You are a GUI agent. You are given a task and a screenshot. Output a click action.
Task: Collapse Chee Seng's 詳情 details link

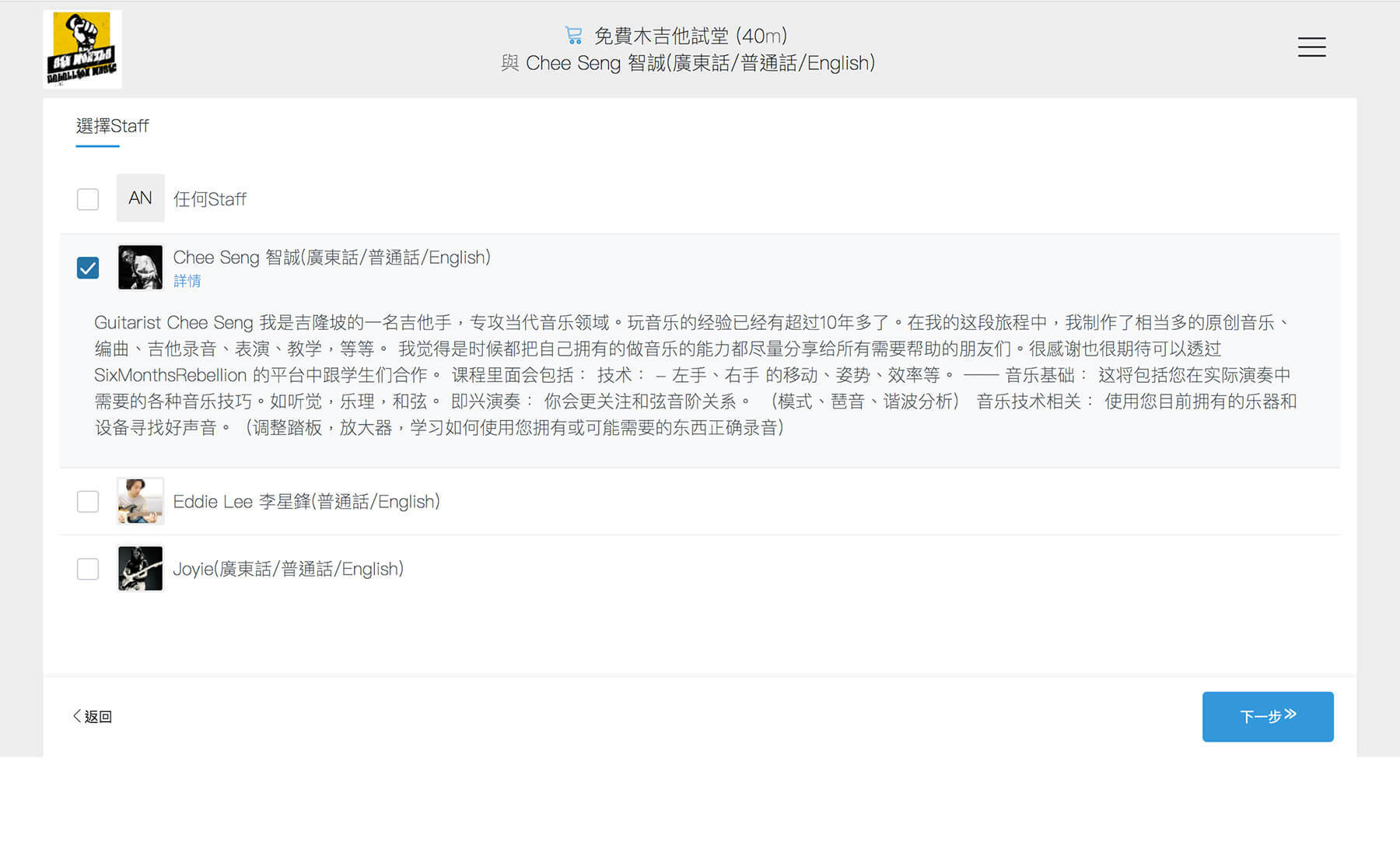pyautogui.click(x=187, y=281)
